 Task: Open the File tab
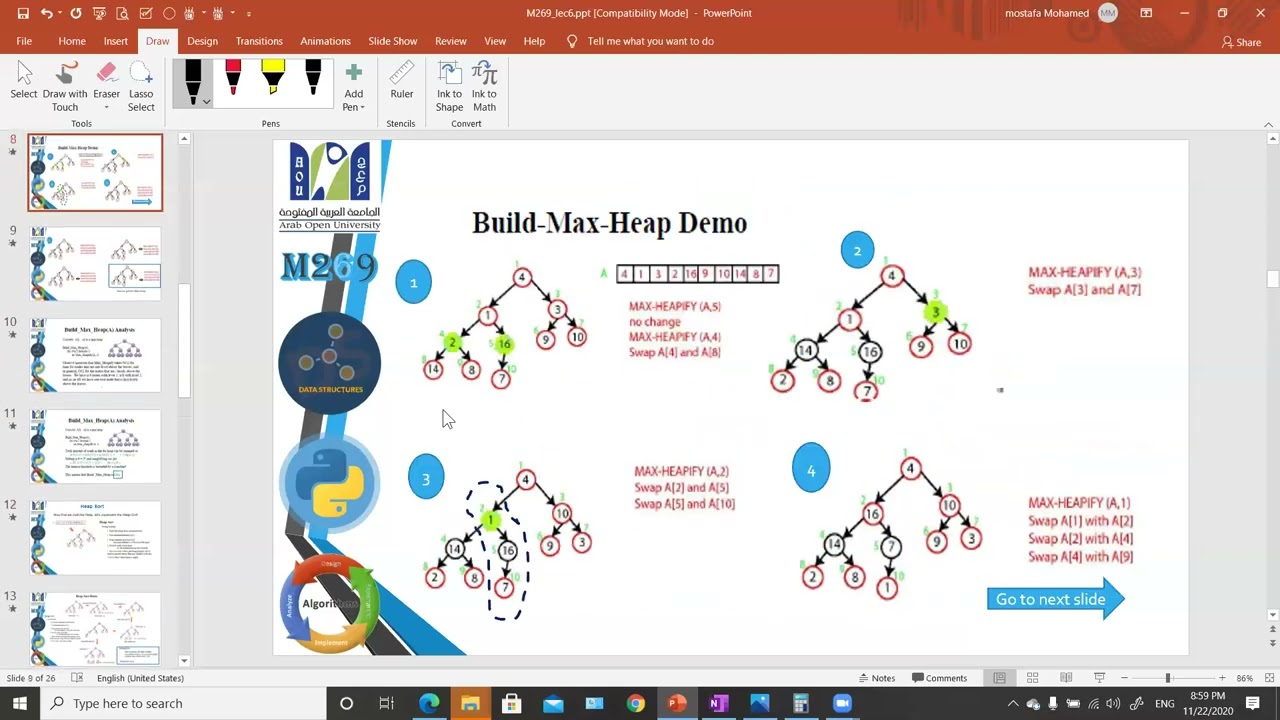pyautogui.click(x=24, y=41)
